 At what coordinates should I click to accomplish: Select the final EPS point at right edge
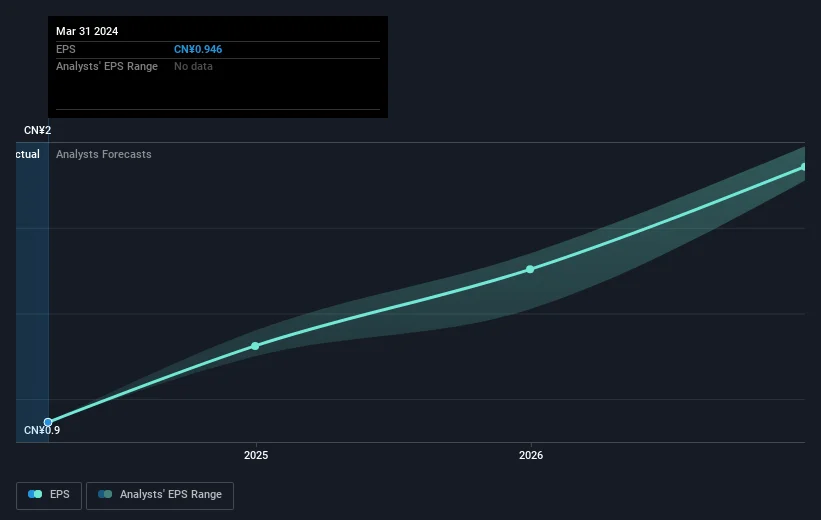[804, 167]
